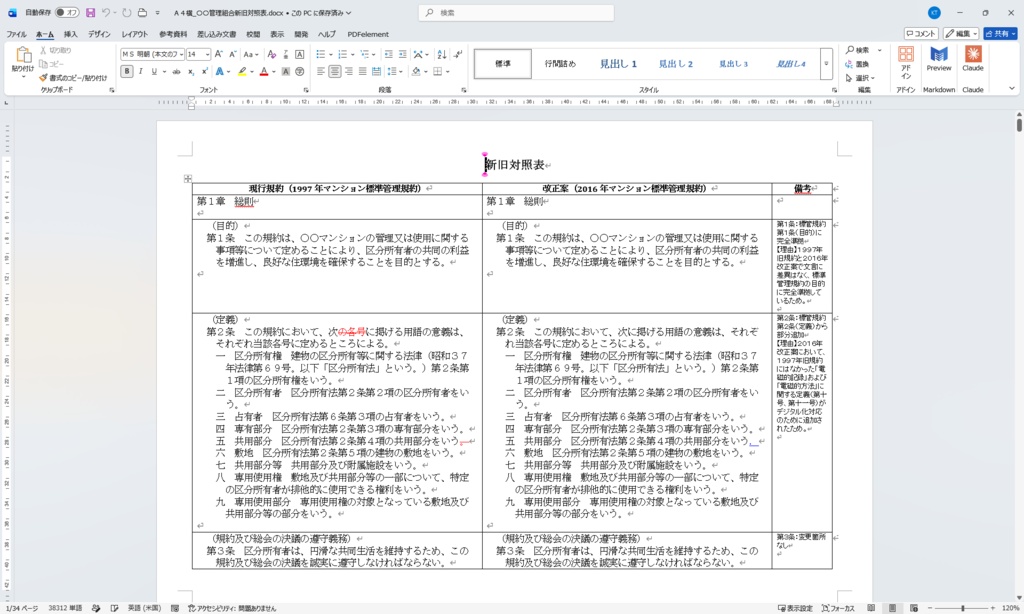
Task: Click the Increase Indent icon
Action: (x=402, y=54)
